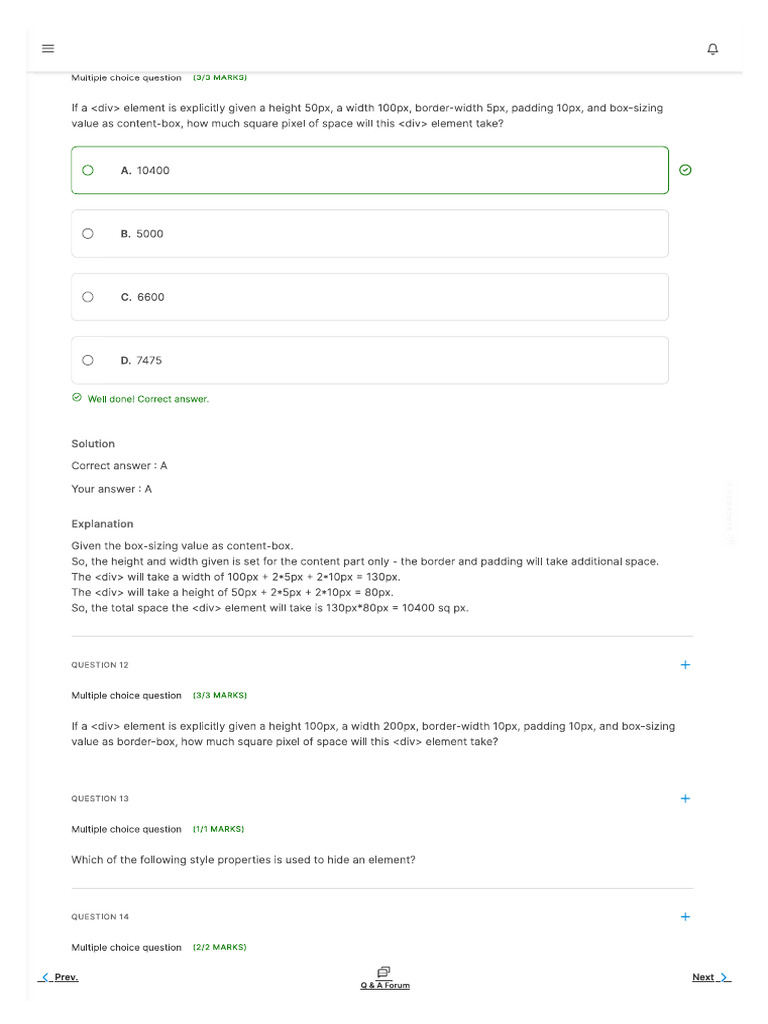Choose radio button for option D 7475
Image resolution: width=768 pixels, height=1024 pixels.
click(x=88, y=360)
